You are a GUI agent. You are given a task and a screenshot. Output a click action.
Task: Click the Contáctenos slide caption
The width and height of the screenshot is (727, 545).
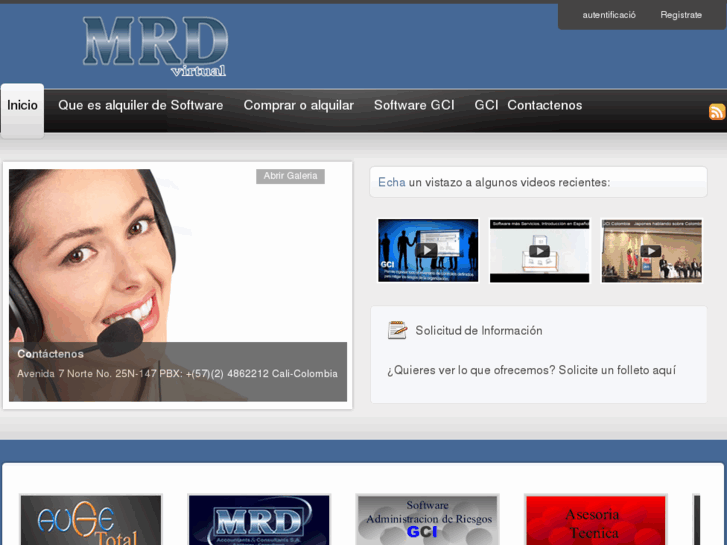tap(51, 354)
